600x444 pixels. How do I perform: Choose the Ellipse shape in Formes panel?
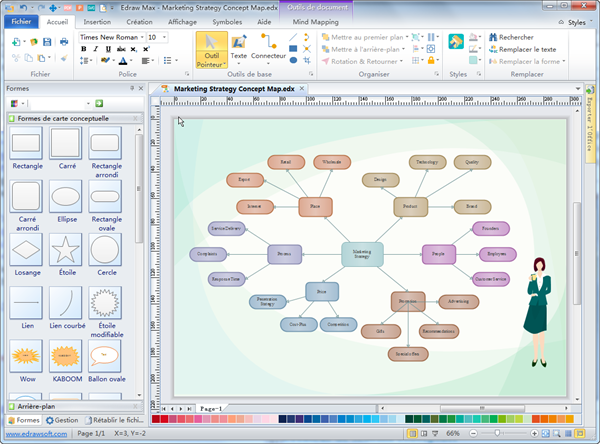[65, 196]
